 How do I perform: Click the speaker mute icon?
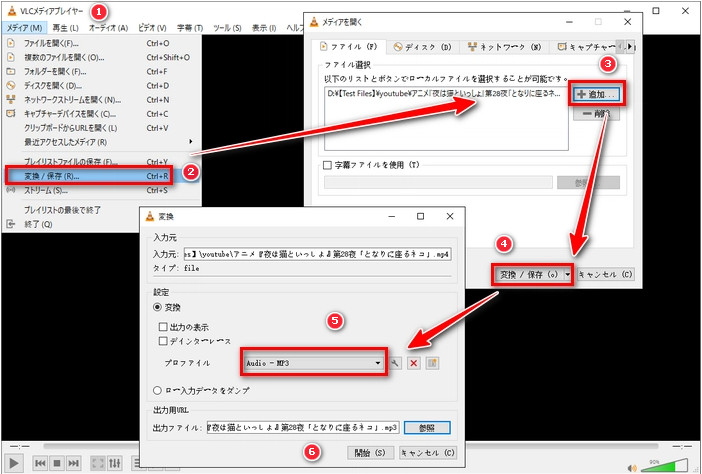tap(632, 468)
